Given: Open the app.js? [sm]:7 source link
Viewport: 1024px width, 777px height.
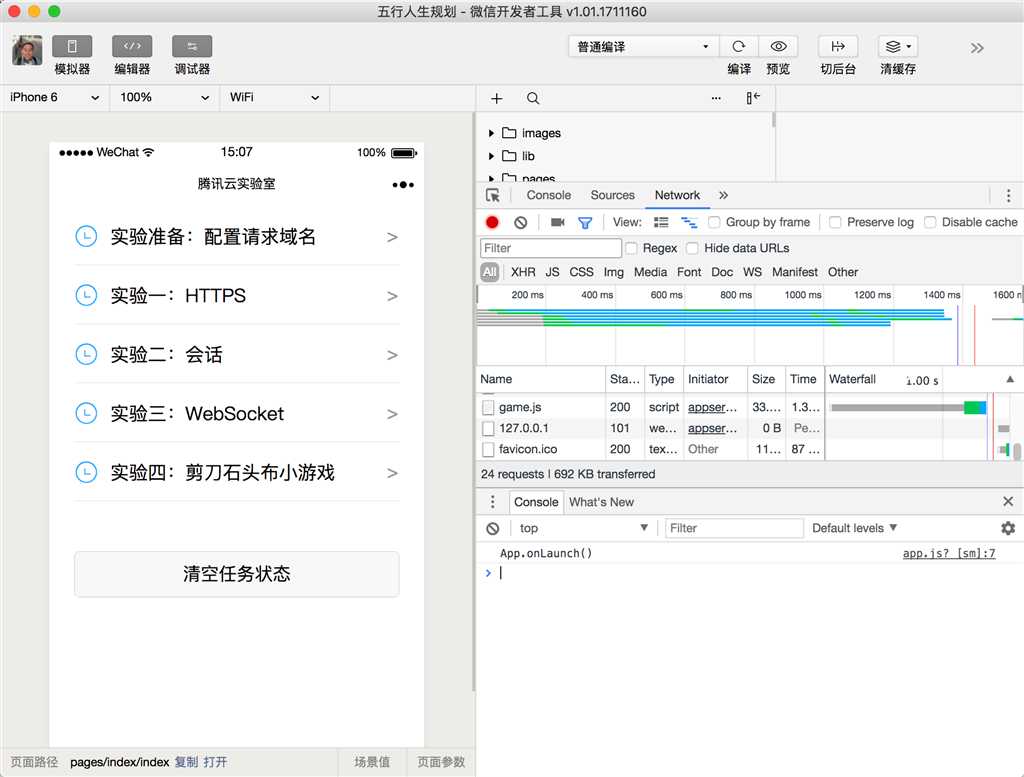Looking at the screenshot, I should [x=949, y=554].
